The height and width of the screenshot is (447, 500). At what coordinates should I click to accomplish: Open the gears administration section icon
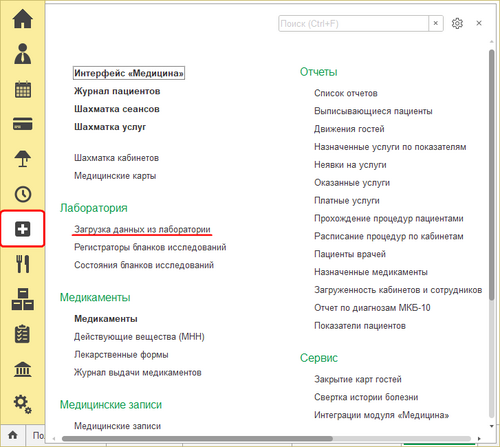click(x=23, y=404)
